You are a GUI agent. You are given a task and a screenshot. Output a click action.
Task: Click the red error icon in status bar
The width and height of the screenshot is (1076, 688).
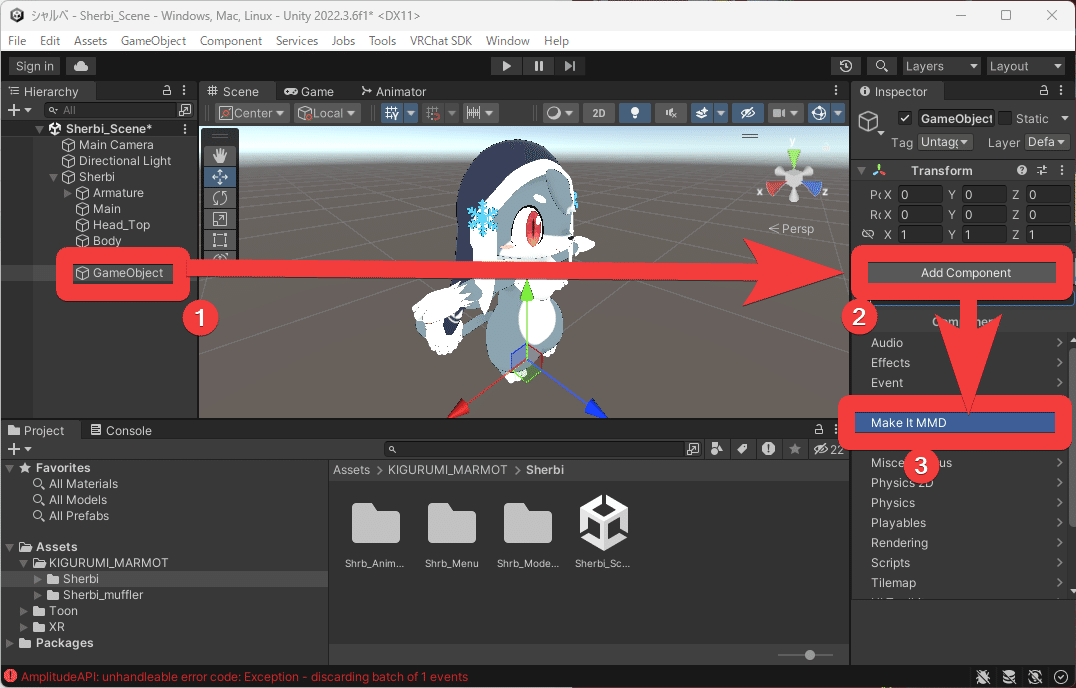(10, 676)
